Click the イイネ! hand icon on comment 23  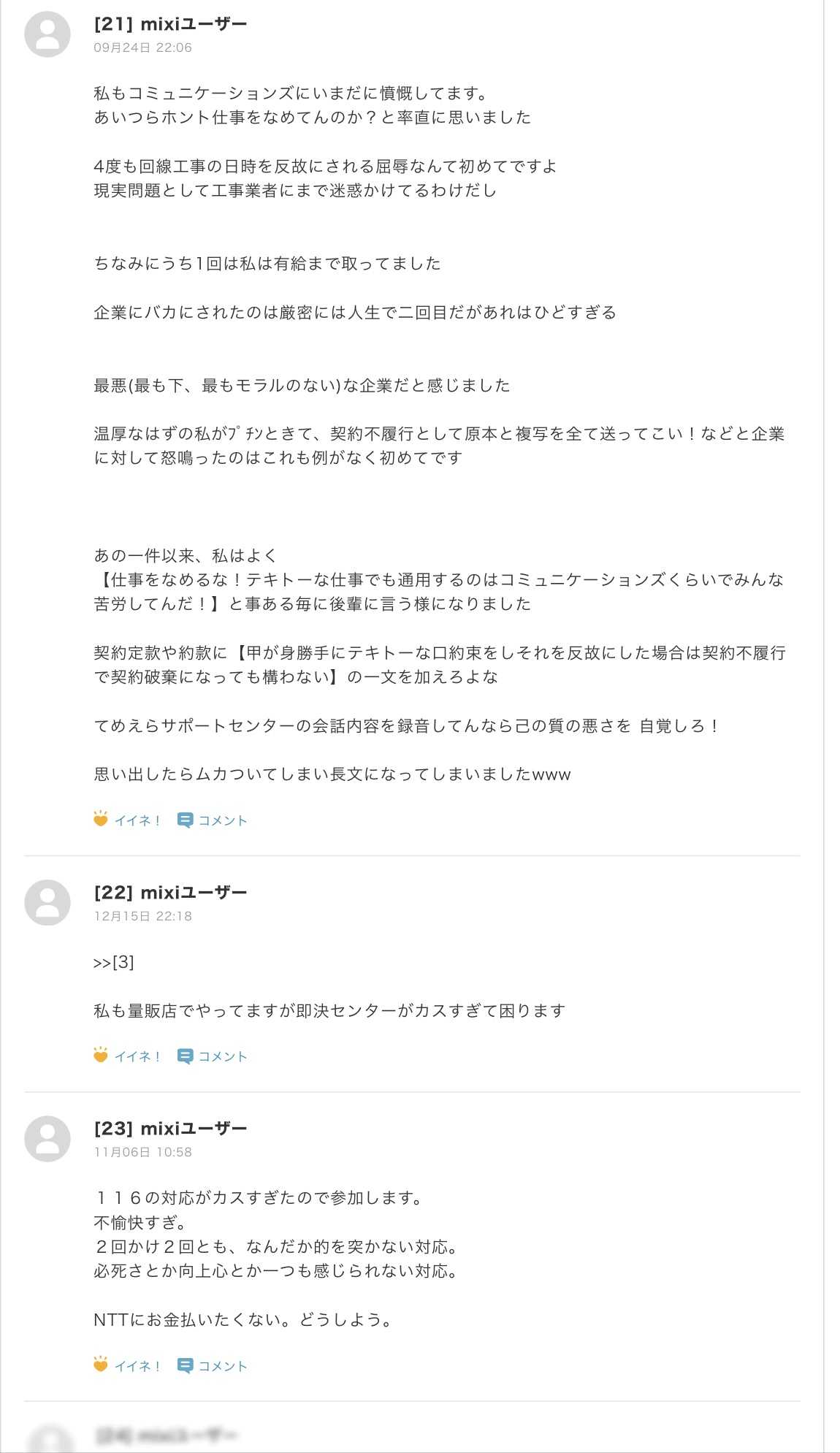click(x=101, y=1364)
